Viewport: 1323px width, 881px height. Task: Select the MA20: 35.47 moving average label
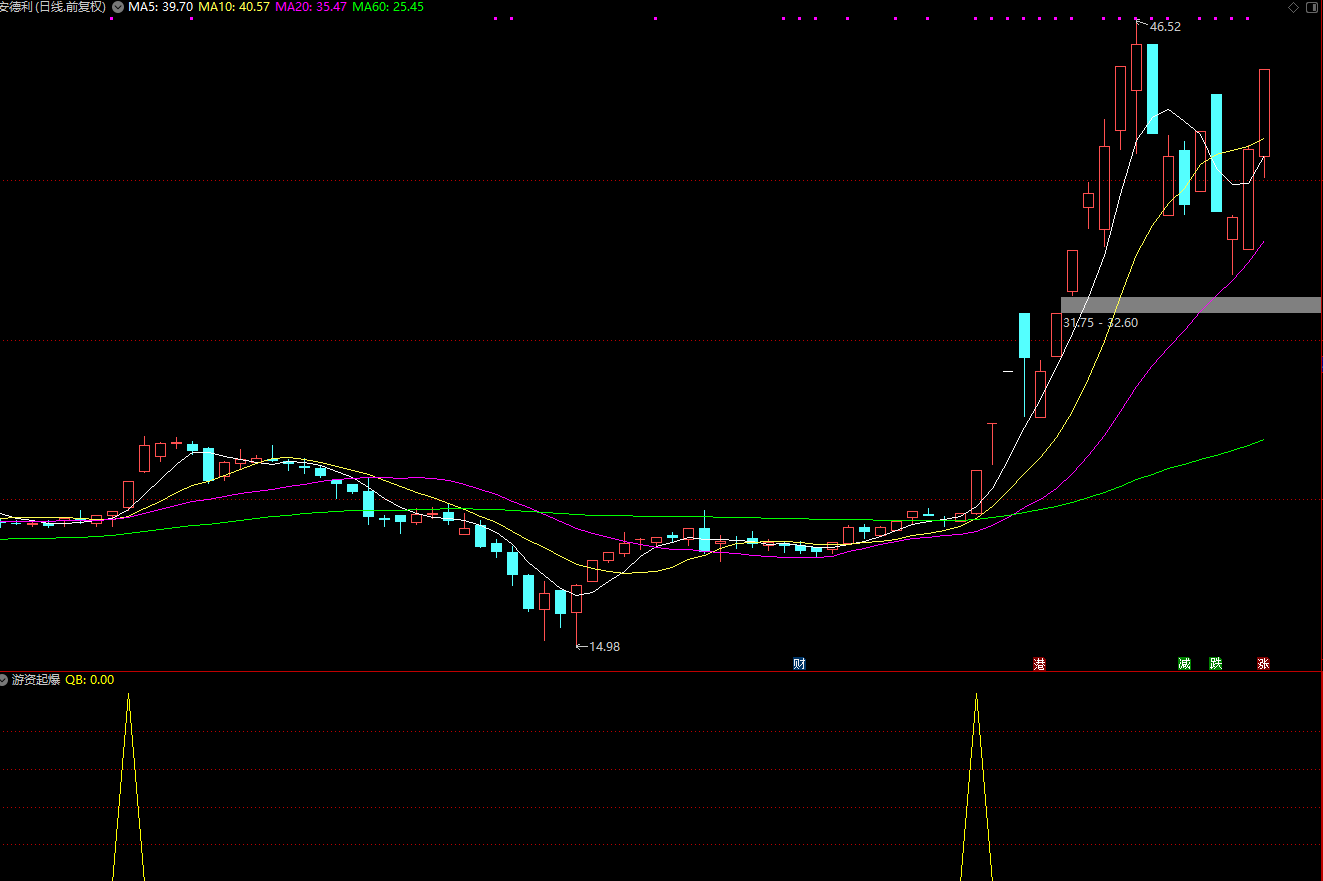pyautogui.click(x=311, y=7)
